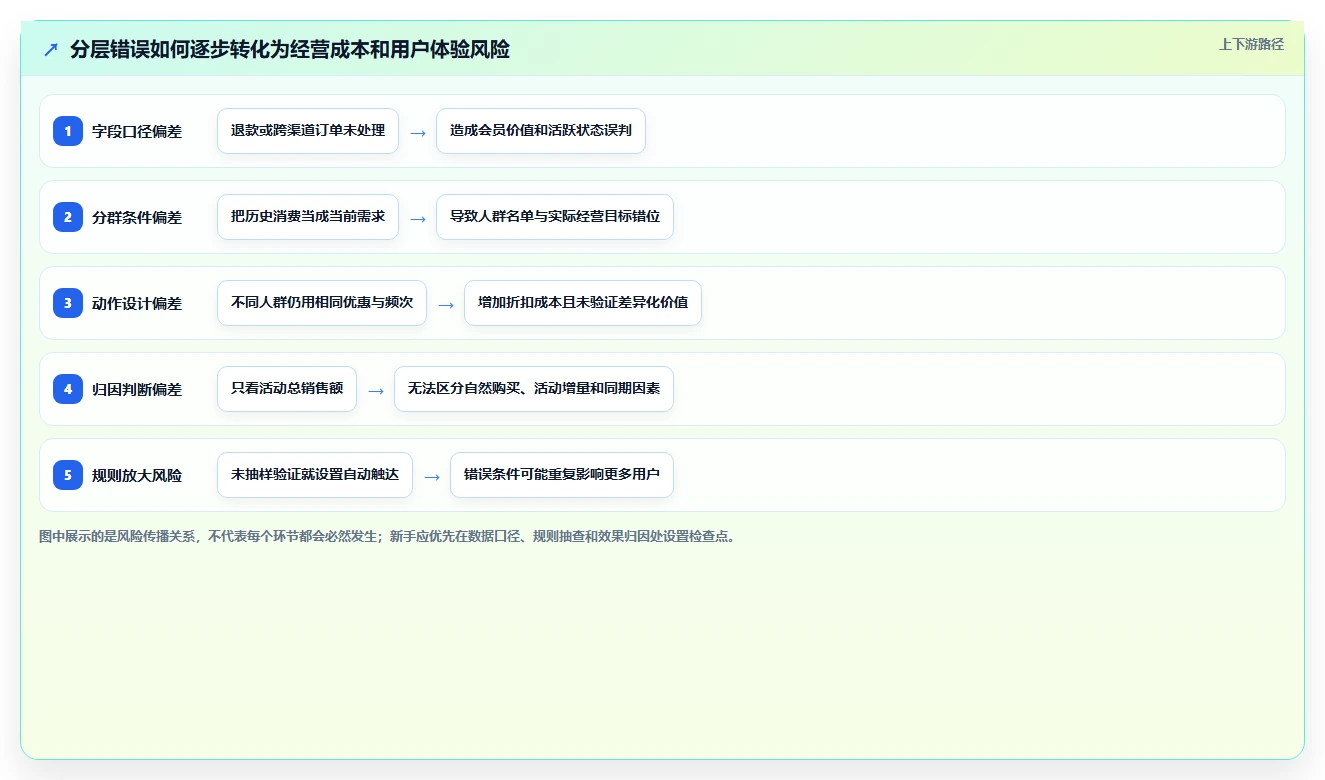The height and width of the screenshot is (780, 1325).
Task: Click the number 2 step badge
Action: click(x=68, y=217)
